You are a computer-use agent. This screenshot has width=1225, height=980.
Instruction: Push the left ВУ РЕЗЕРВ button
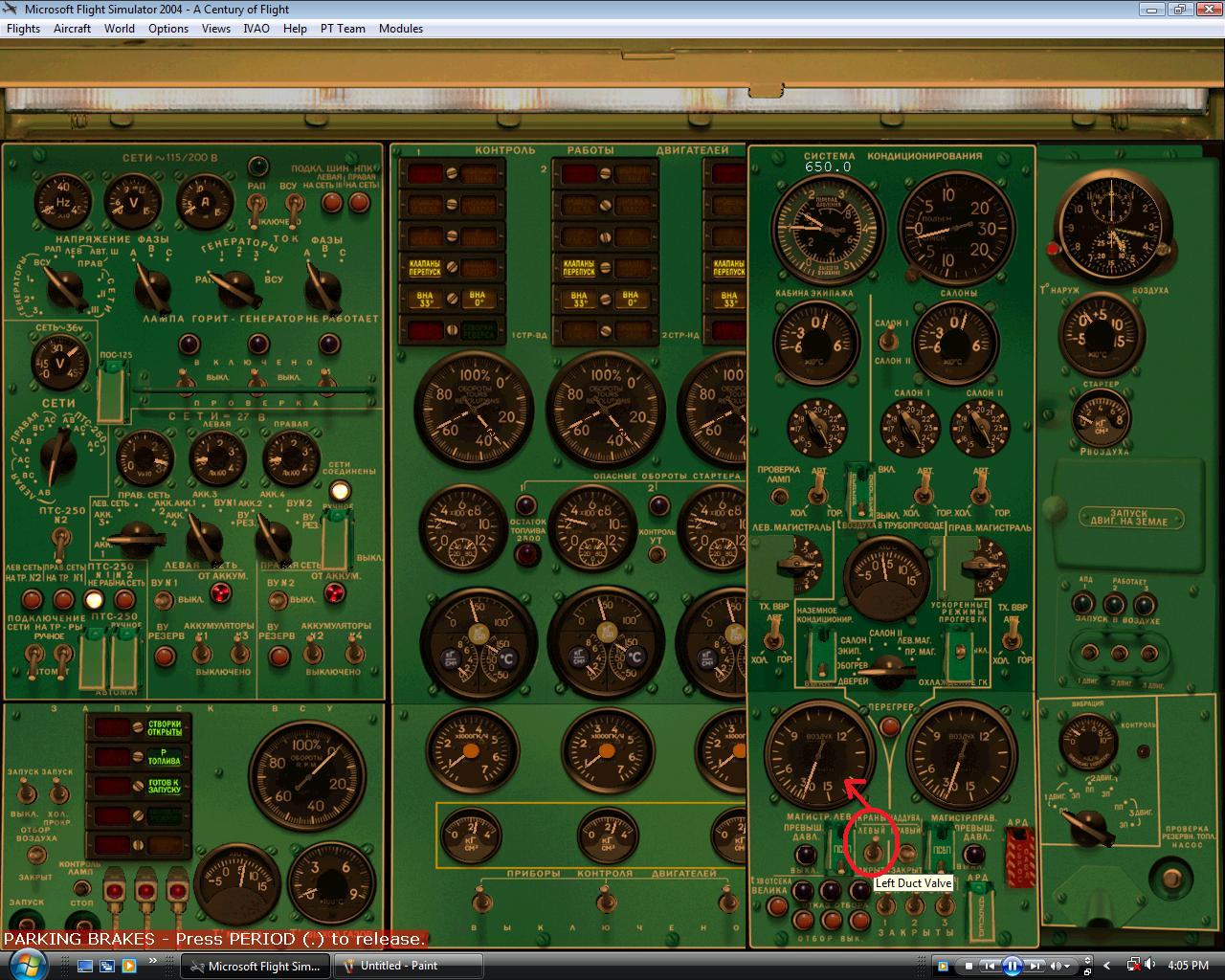166,657
